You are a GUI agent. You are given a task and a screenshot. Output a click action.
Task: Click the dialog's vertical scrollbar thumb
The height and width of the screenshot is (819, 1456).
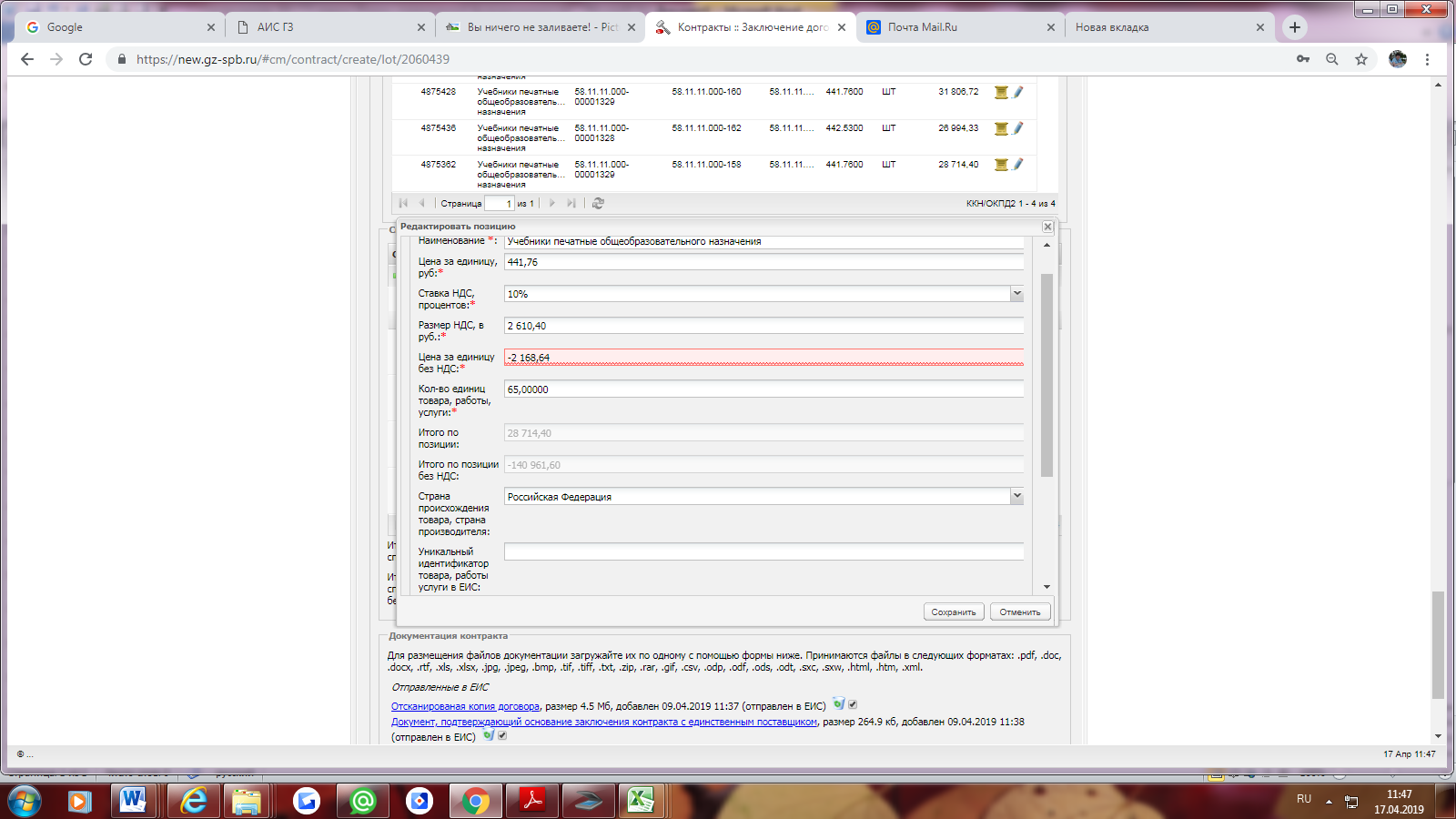(1046, 375)
